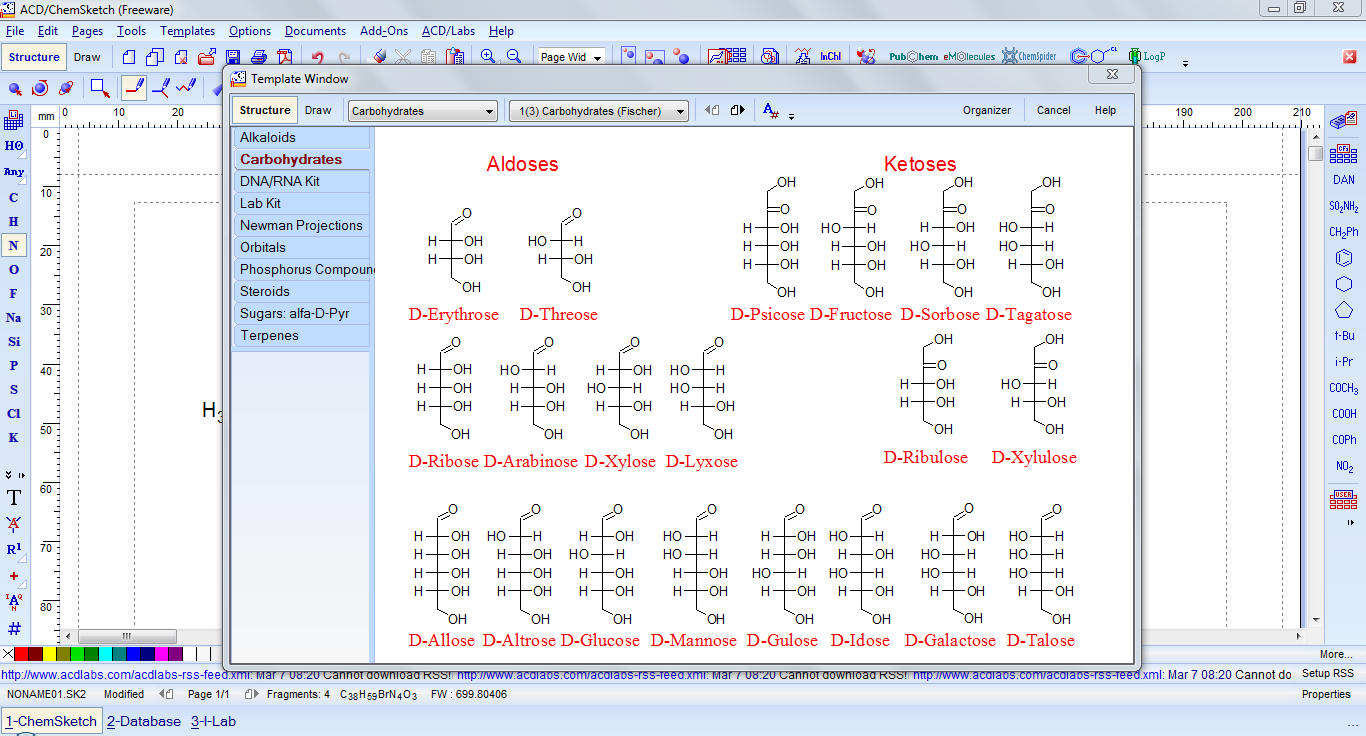The height and width of the screenshot is (736, 1366).
Task: Toggle Draw mode in Template Window
Action: (318, 110)
